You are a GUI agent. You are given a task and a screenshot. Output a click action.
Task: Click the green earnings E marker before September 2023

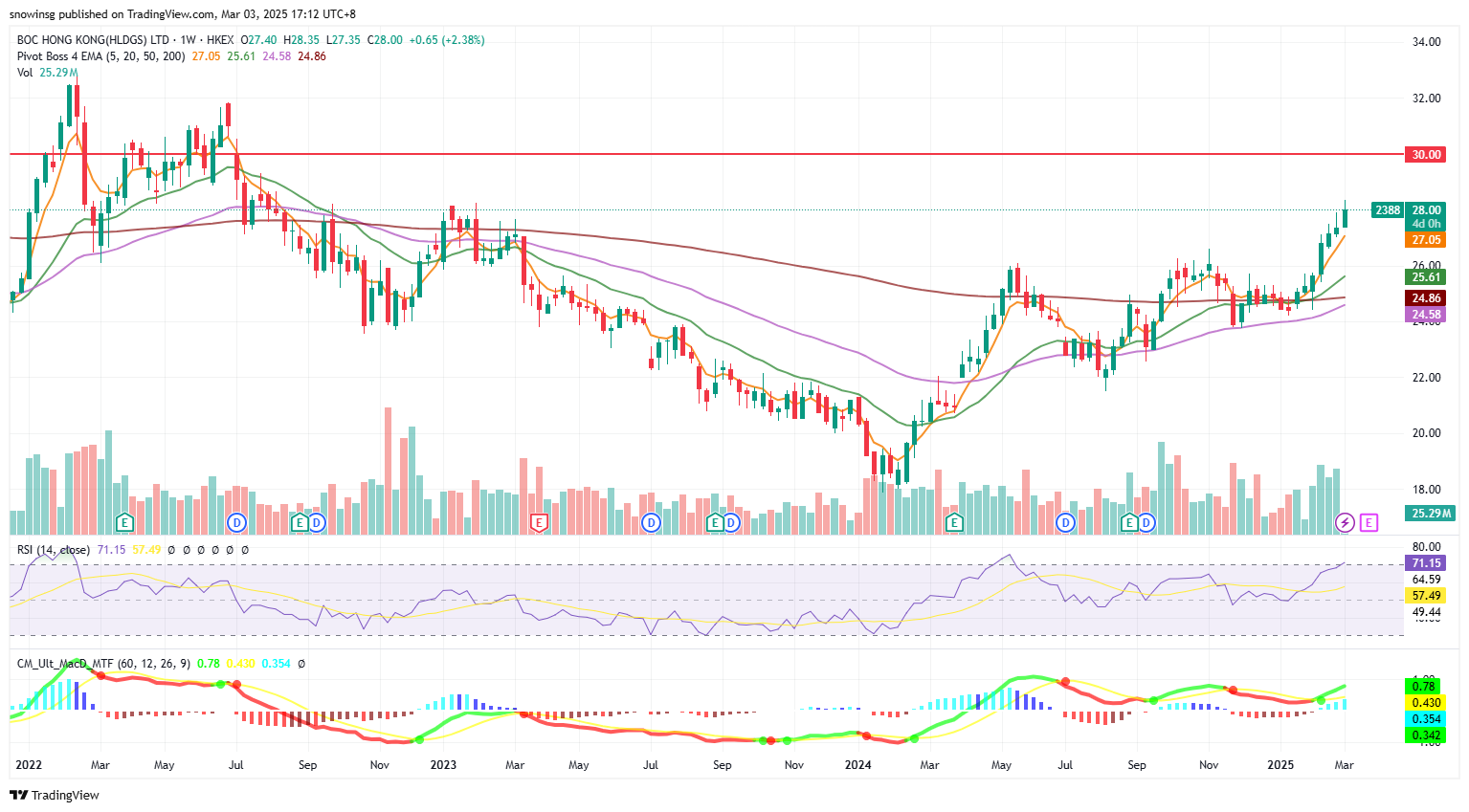pyautogui.click(x=714, y=522)
